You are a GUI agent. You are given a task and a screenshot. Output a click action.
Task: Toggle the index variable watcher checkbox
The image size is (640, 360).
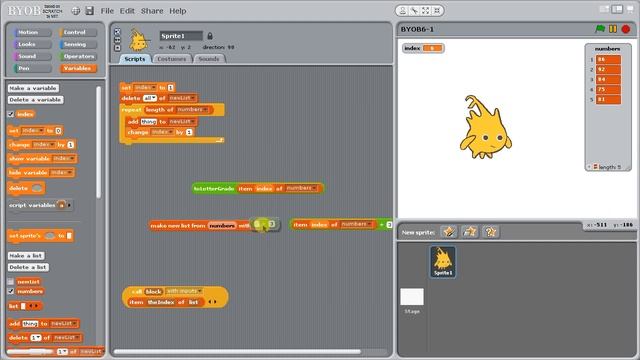(x=11, y=114)
